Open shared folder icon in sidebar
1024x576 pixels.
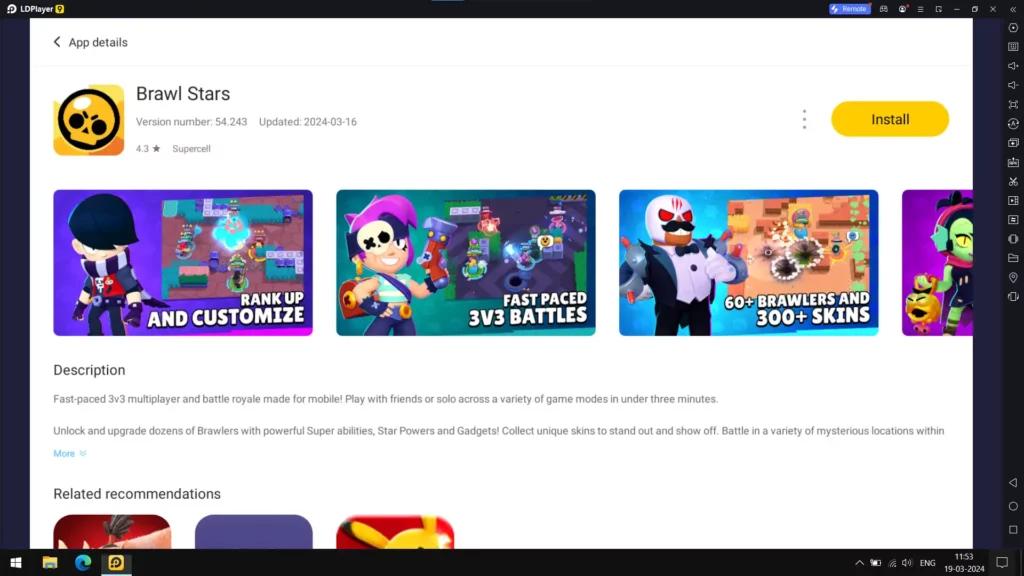tap(1013, 259)
